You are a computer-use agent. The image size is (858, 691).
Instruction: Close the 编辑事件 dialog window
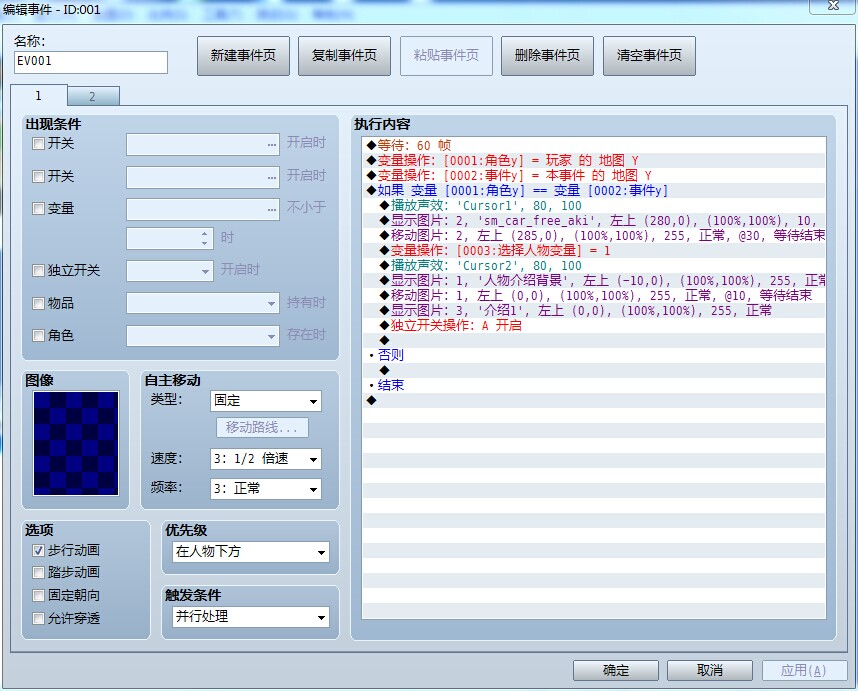833,6
